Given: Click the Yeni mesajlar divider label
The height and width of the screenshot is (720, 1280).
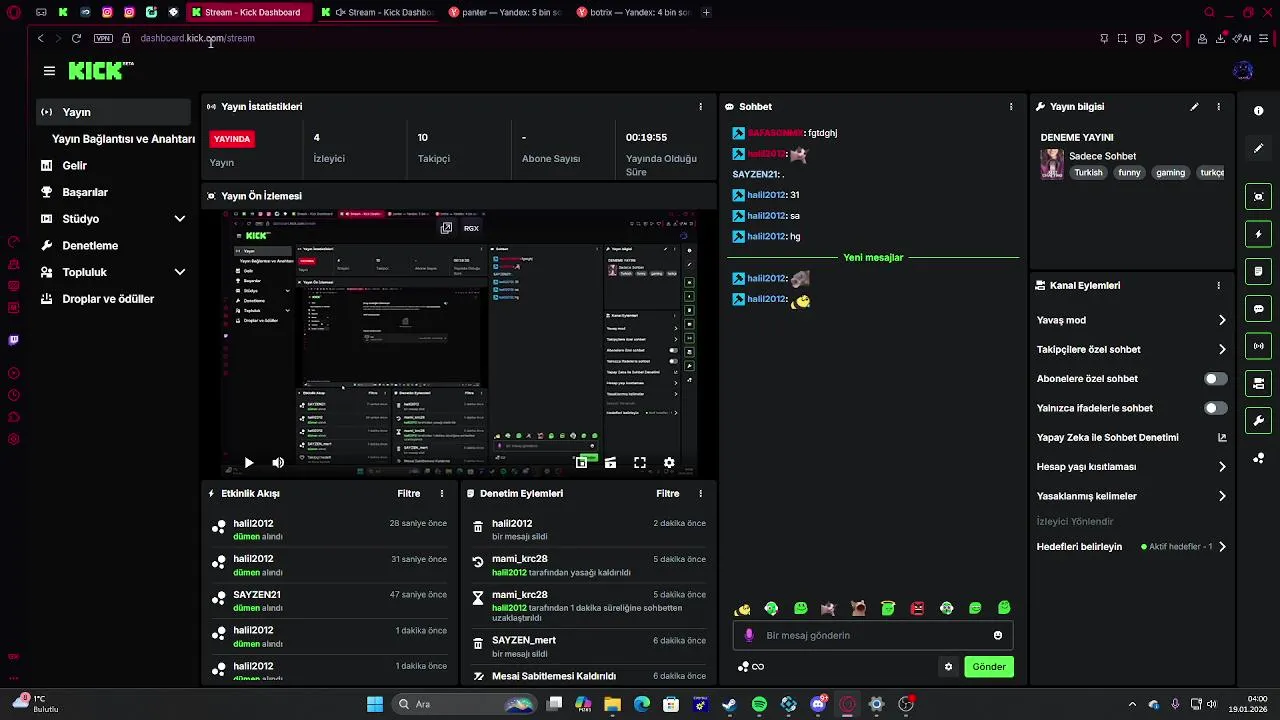Looking at the screenshot, I should click(873, 257).
